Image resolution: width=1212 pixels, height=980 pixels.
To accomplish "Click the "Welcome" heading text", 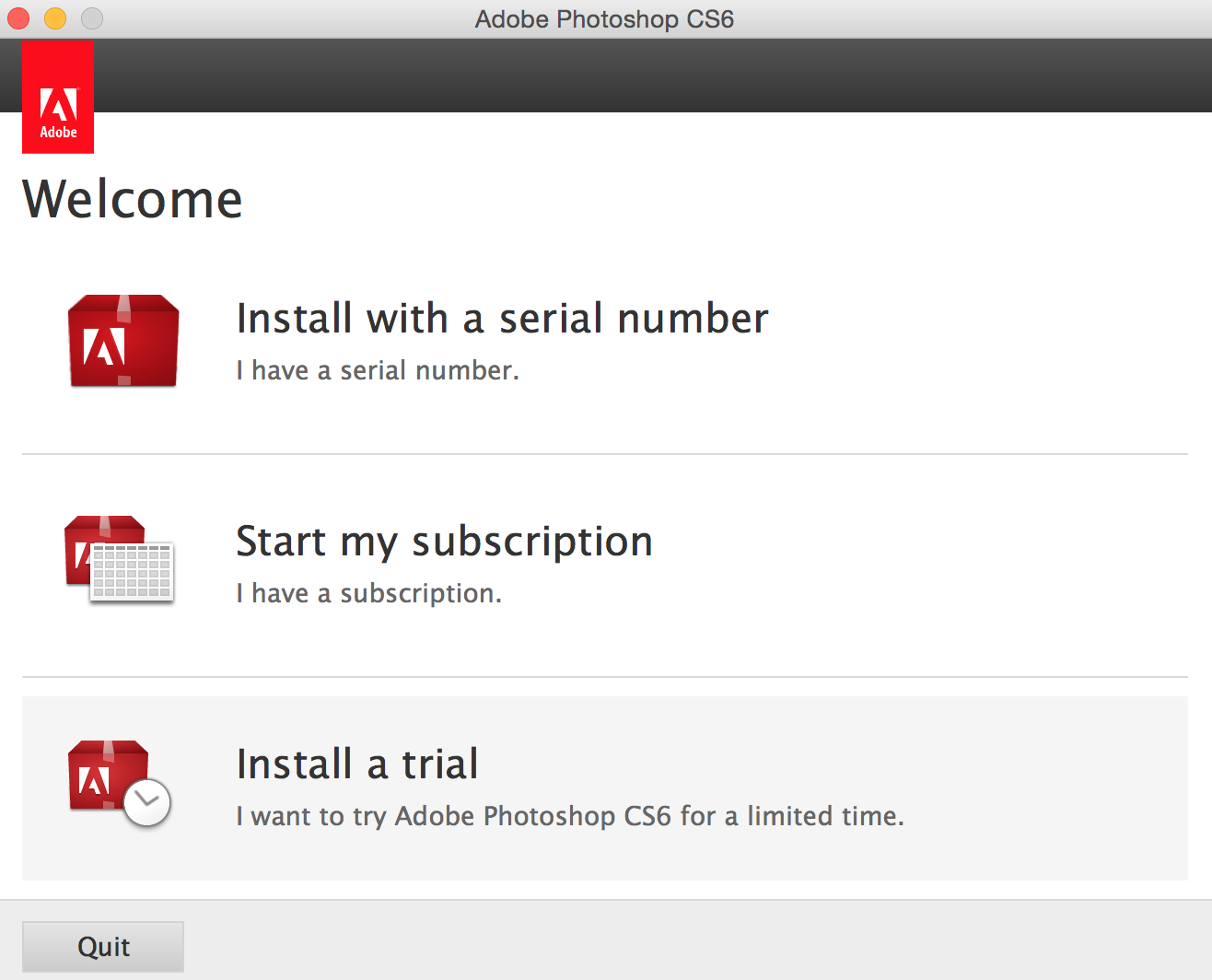I will [x=133, y=199].
